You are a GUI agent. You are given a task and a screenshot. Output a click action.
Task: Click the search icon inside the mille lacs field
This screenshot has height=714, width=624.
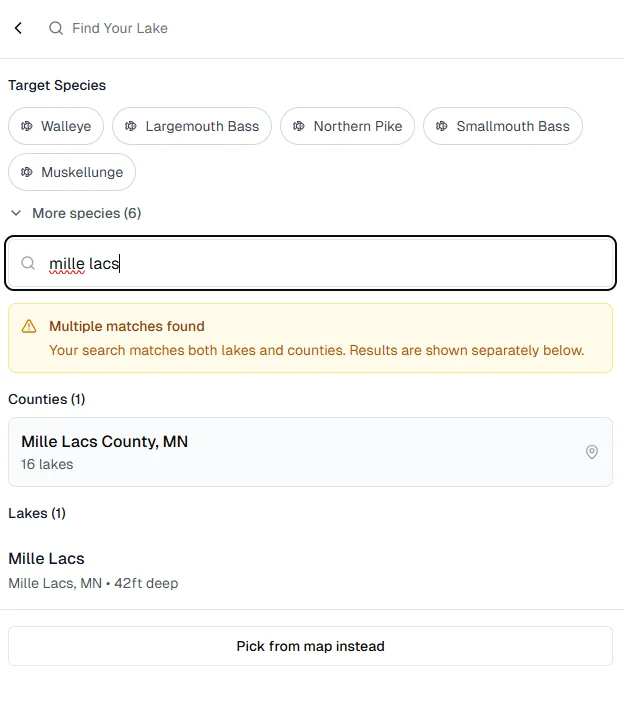click(x=29, y=264)
